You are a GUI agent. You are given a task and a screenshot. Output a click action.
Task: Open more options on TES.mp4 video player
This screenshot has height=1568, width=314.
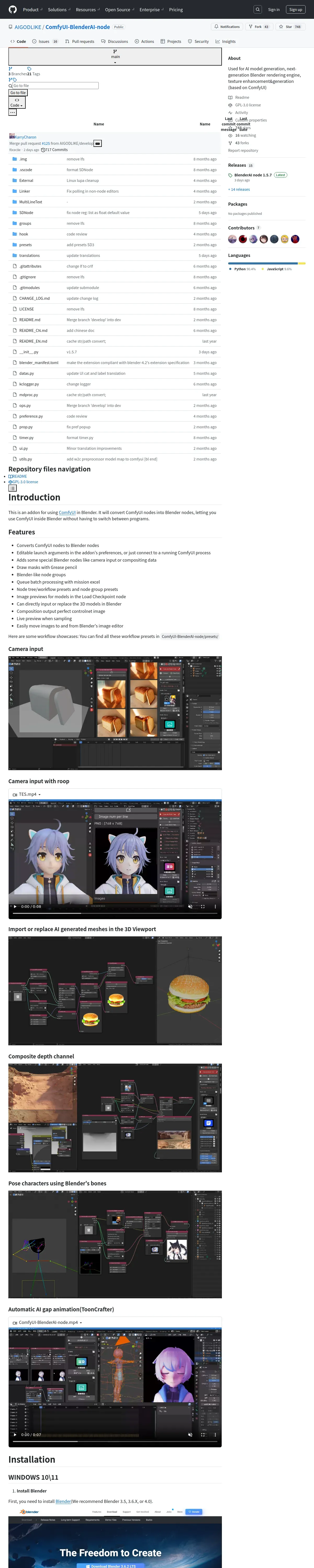click(x=215, y=907)
